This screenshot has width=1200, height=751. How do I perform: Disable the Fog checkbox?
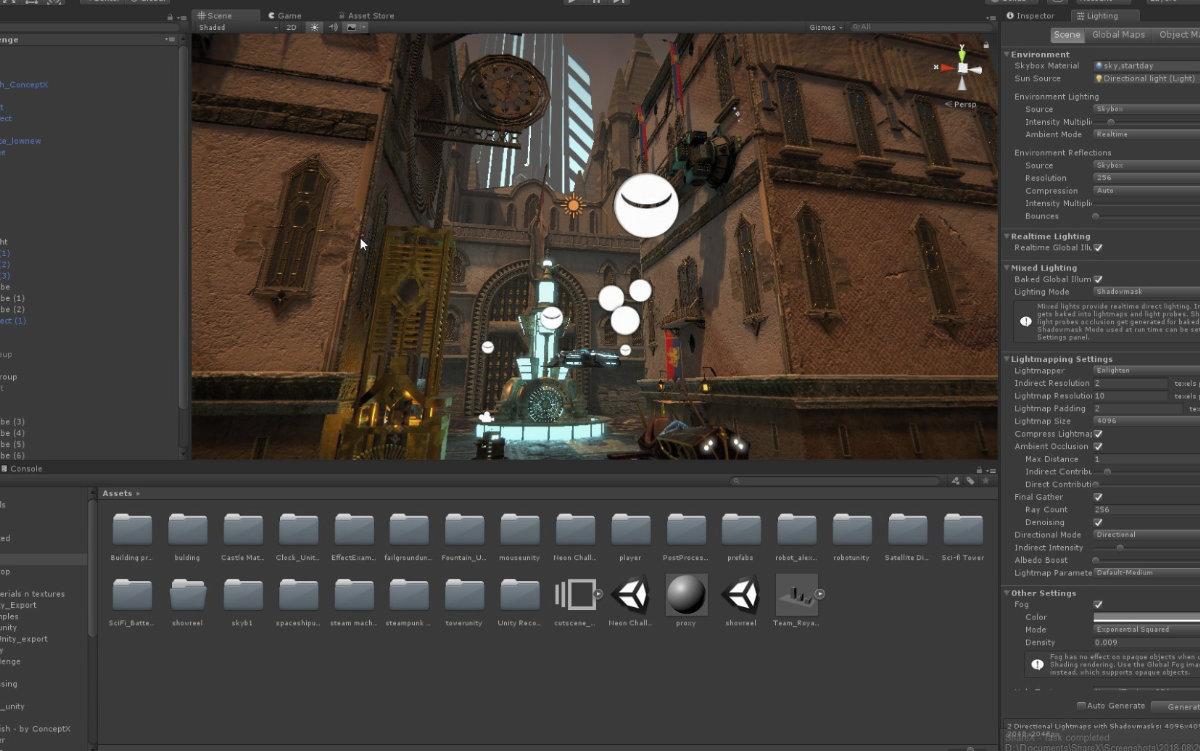tap(1098, 604)
